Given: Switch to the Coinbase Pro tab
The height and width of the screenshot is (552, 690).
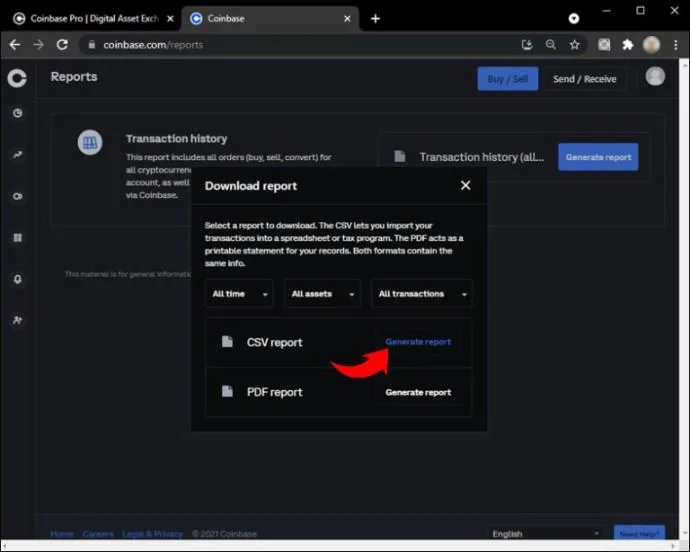Looking at the screenshot, I should click(91, 18).
